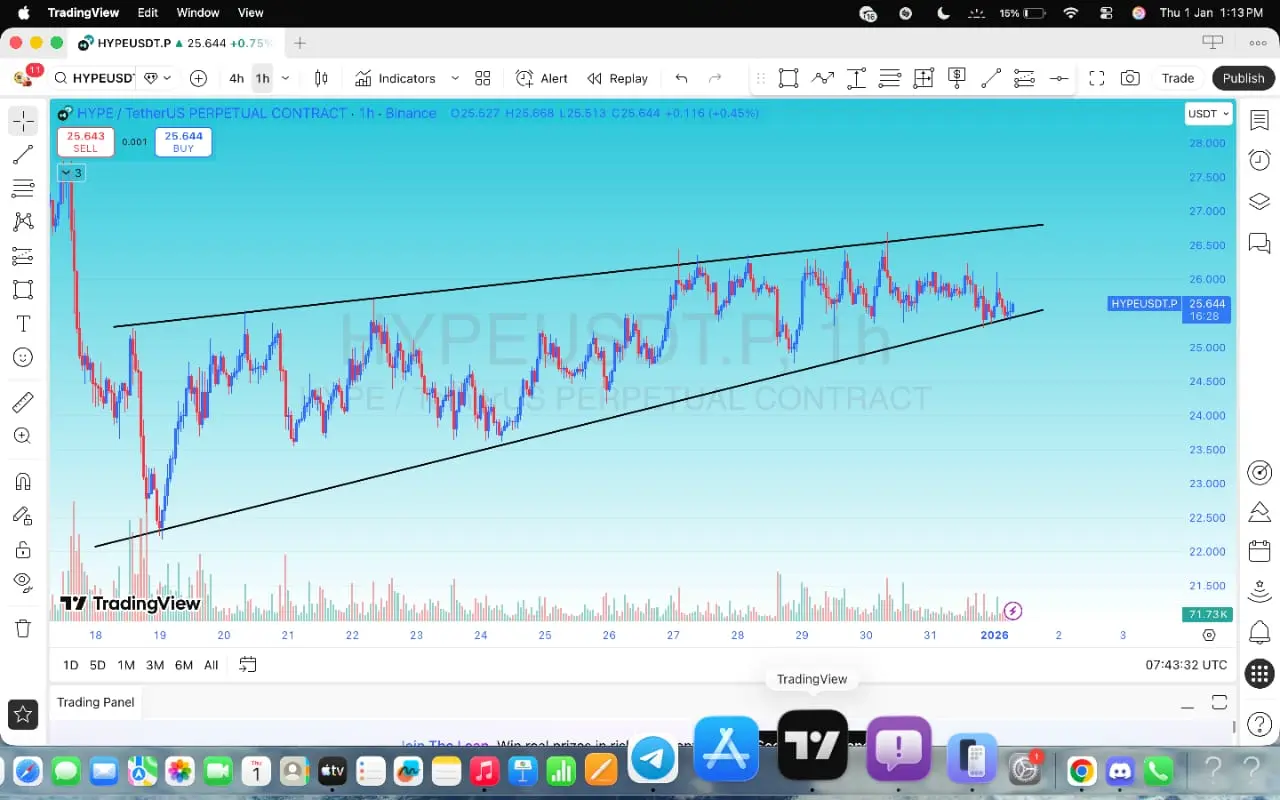This screenshot has width=1280, height=800.
Task: Expand the favorite indicators dropdown arrow
Action: (x=455, y=78)
